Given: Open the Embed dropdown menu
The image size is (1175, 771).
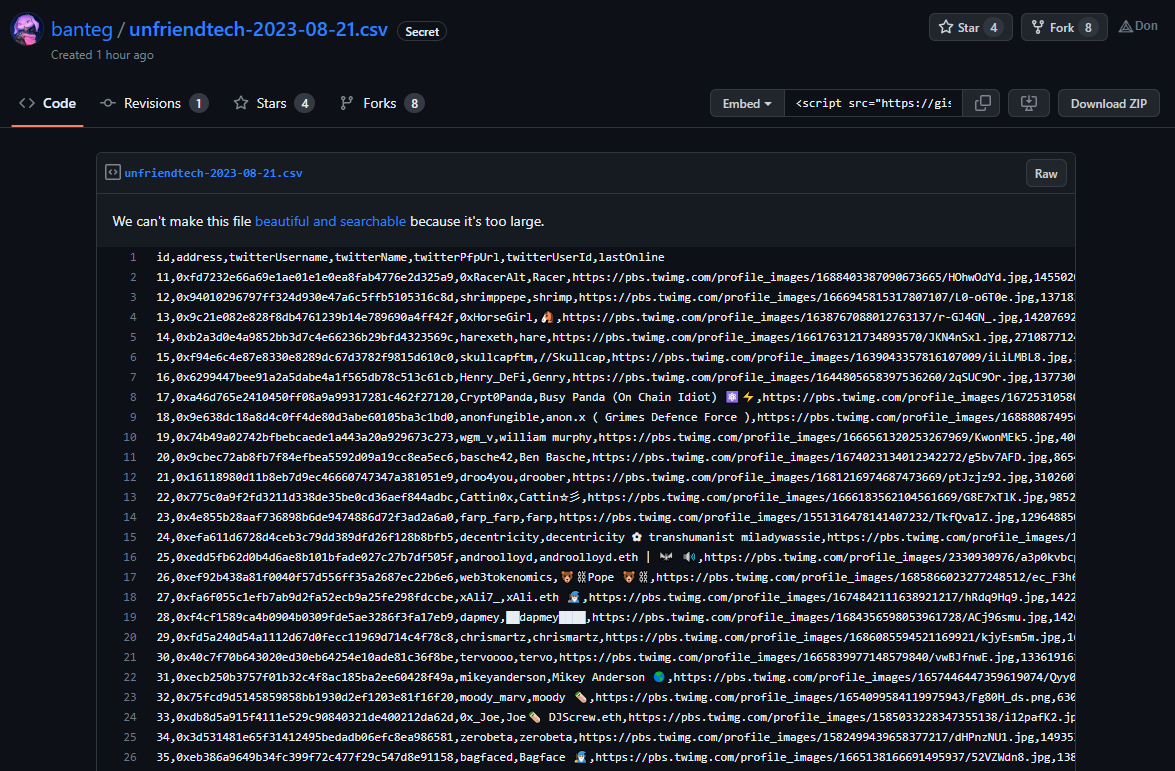Looking at the screenshot, I should click(x=747, y=103).
